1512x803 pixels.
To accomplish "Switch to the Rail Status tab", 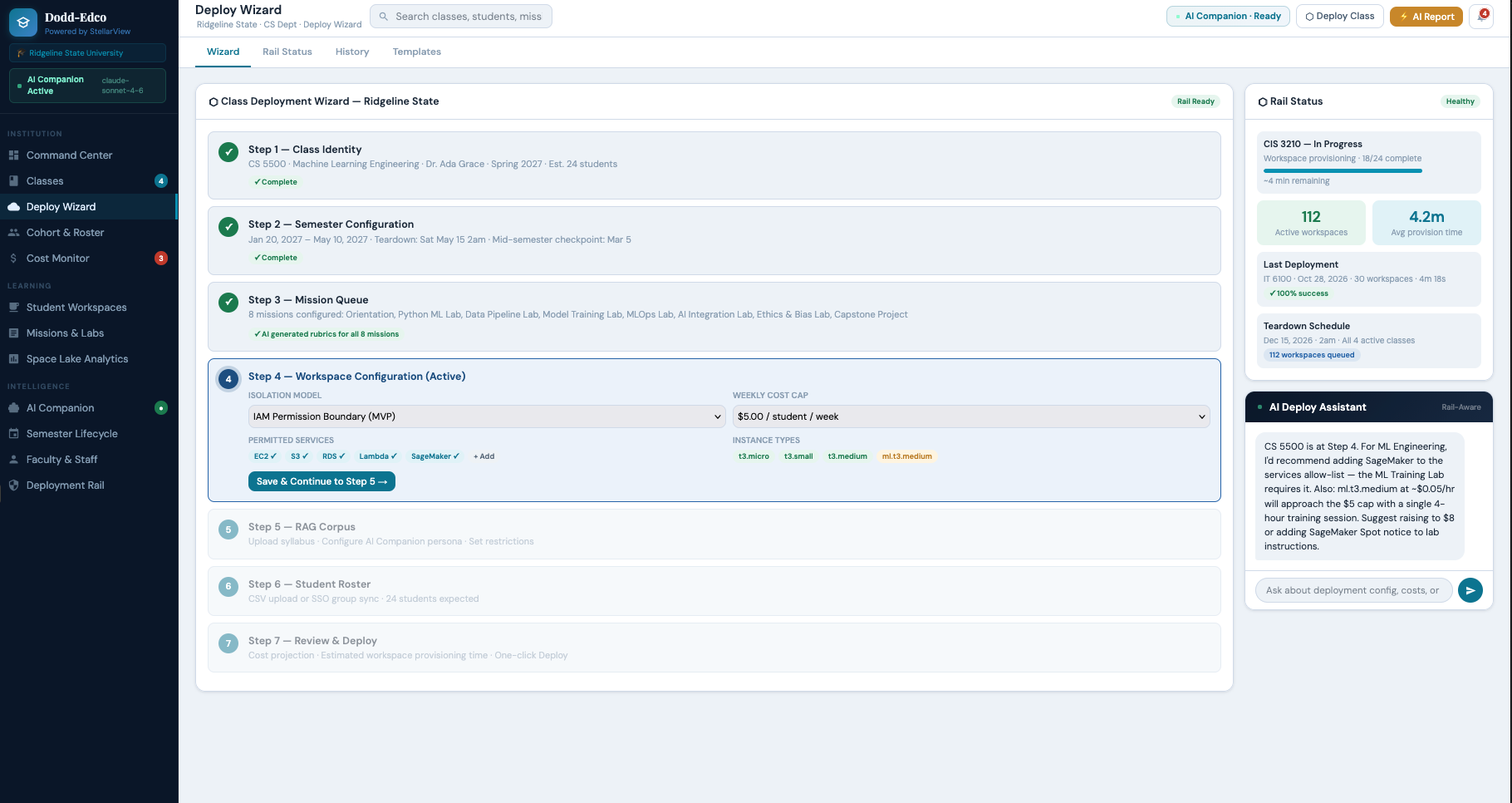I will point(287,52).
